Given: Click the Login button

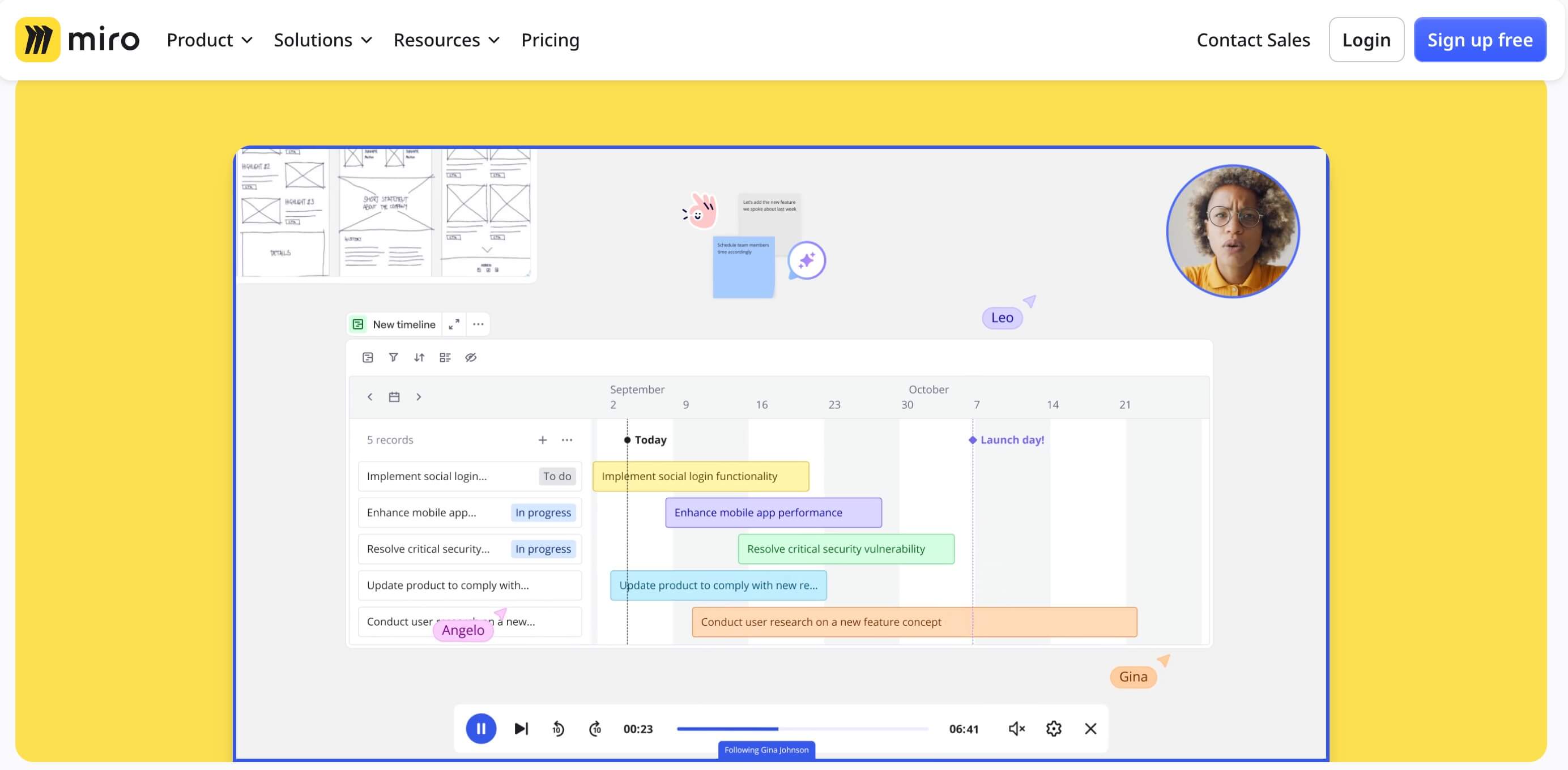Looking at the screenshot, I should click(x=1366, y=40).
